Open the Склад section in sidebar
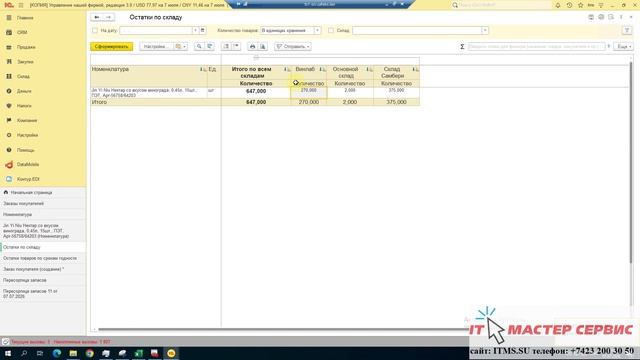The image size is (640, 360). [23, 76]
